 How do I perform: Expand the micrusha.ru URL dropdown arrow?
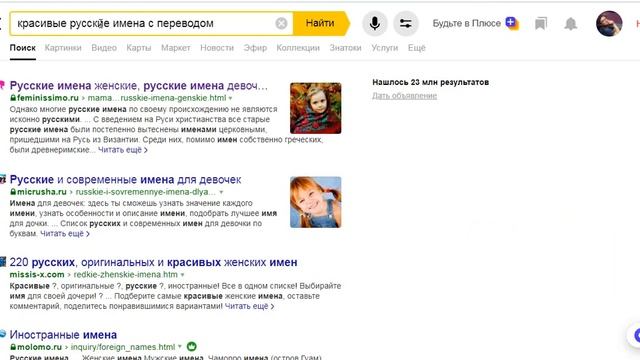click(221, 192)
